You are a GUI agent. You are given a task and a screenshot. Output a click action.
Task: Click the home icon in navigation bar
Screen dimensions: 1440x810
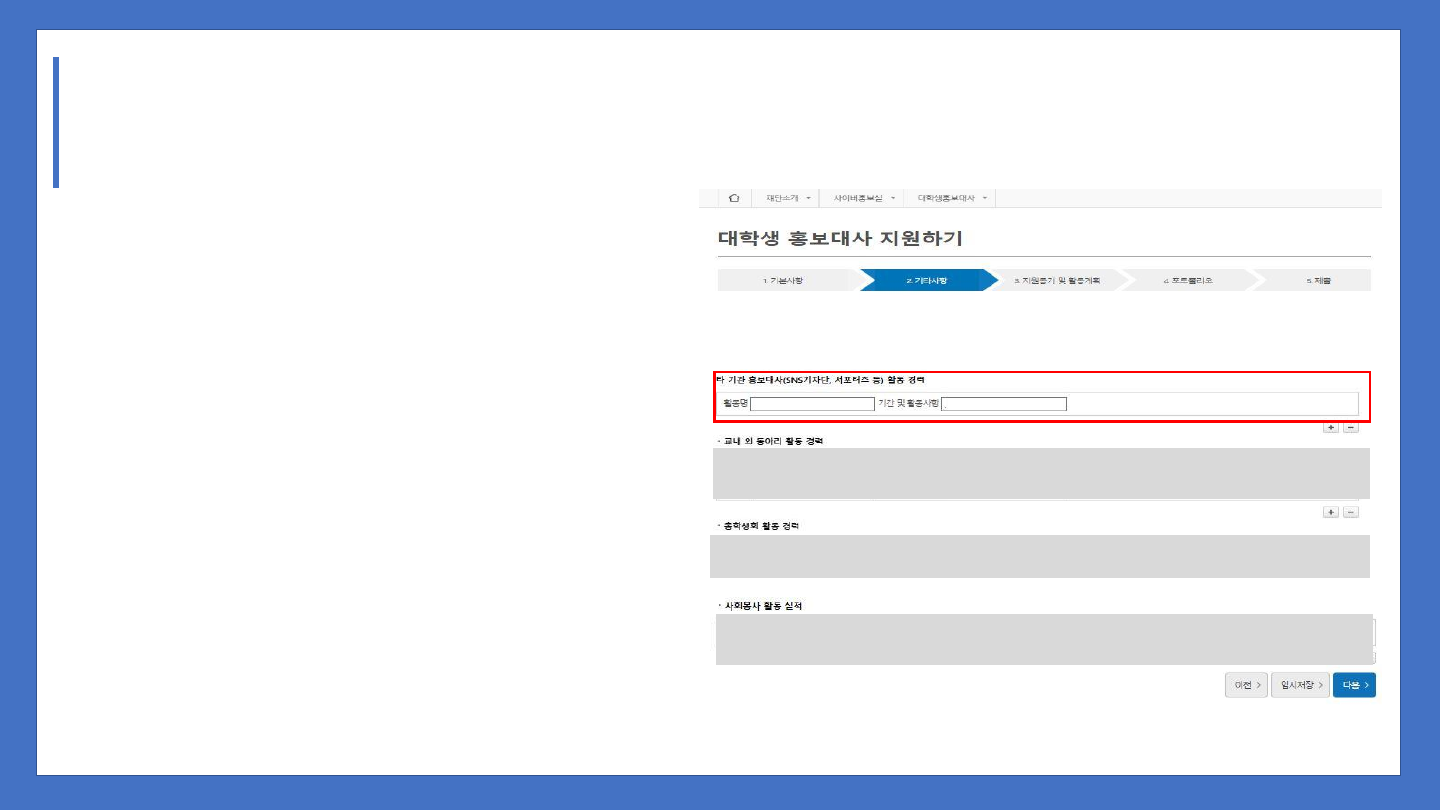(734, 198)
